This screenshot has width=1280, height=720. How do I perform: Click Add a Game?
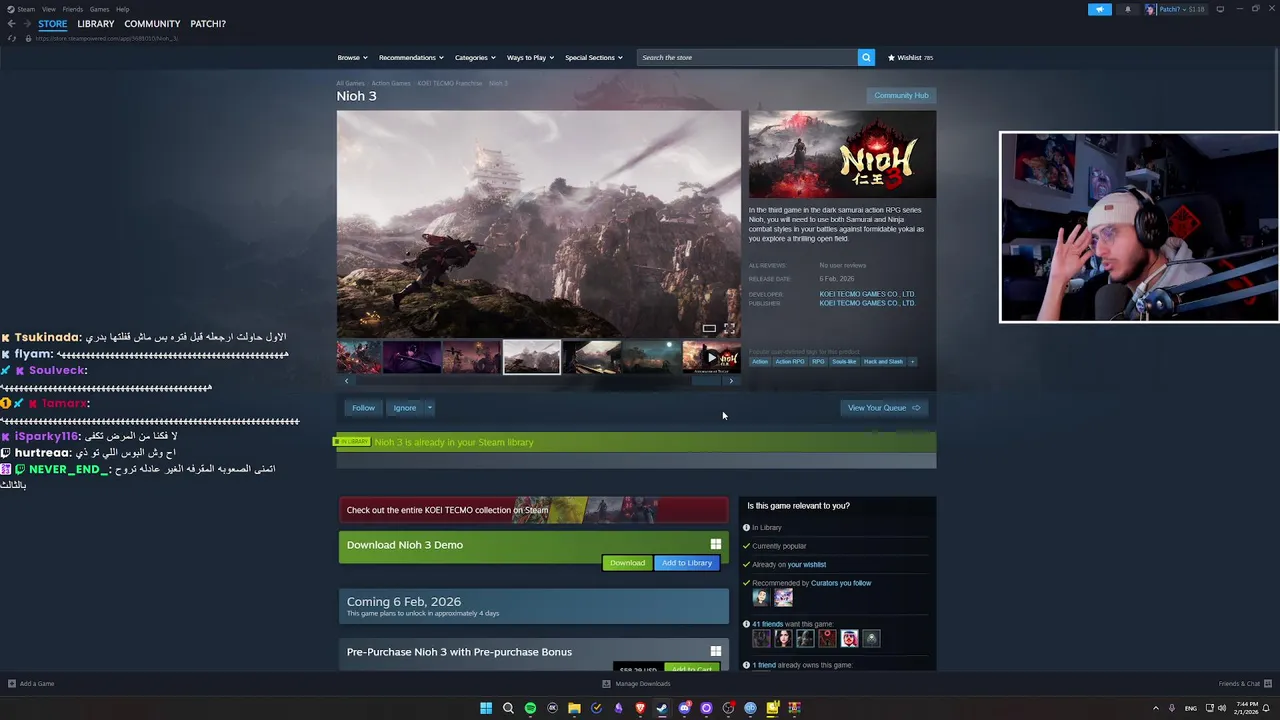click(31, 684)
